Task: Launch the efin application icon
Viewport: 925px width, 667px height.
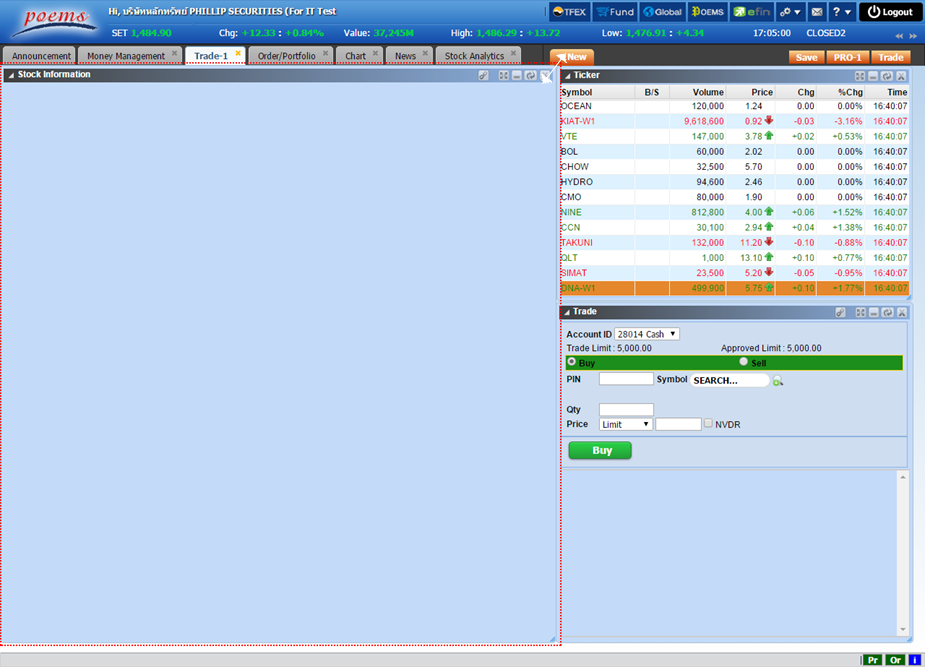Action: [749, 12]
